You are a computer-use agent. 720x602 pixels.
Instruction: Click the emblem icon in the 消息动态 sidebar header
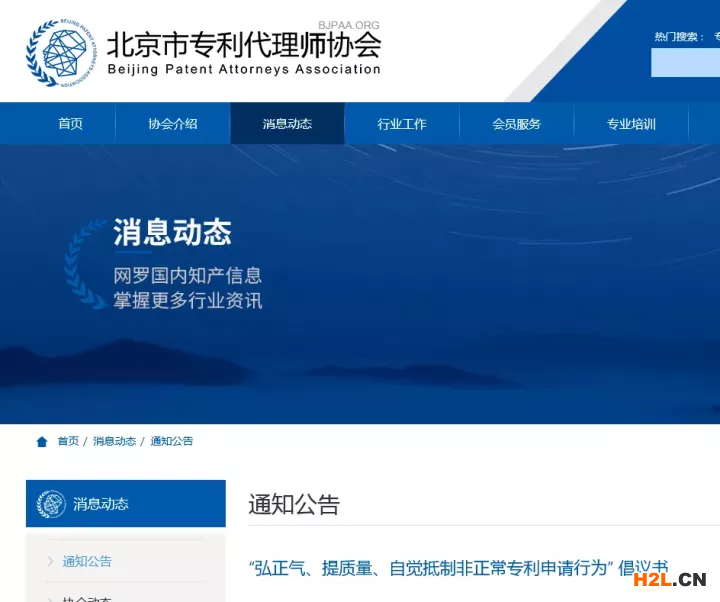(x=51, y=504)
